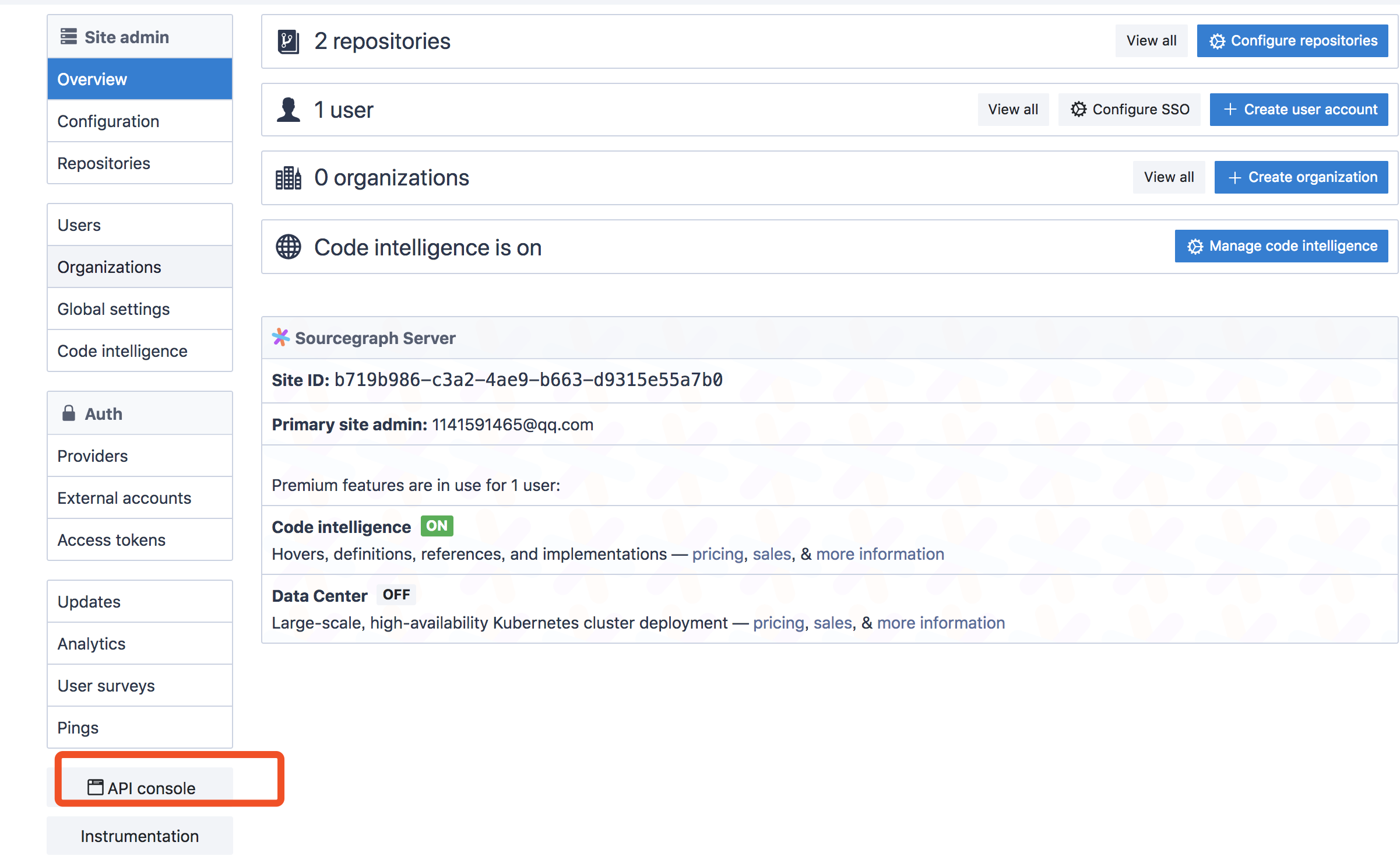Go to Configuration in the sidebar
Screen dimensions: 1400x856
[x=140, y=121]
